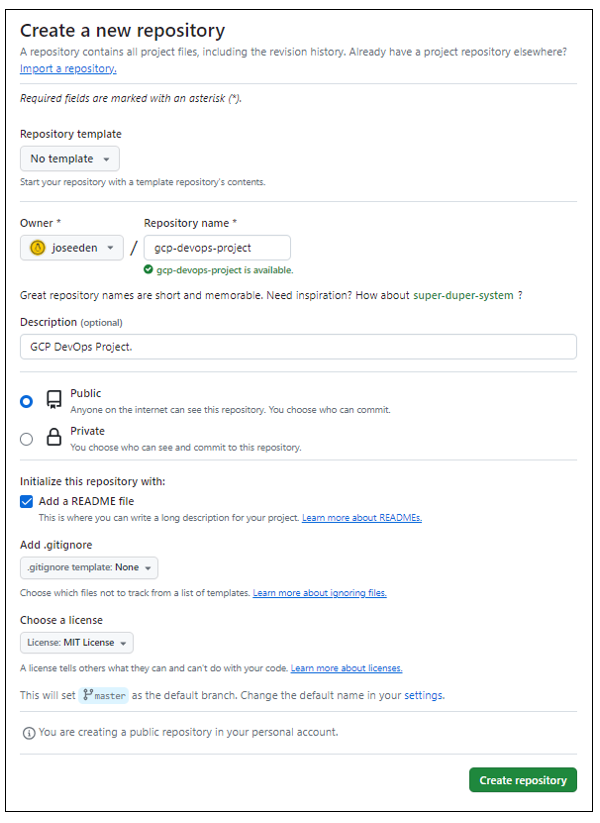Open the No template dropdown
The height and width of the screenshot is (823, 600).
[70, 159]
